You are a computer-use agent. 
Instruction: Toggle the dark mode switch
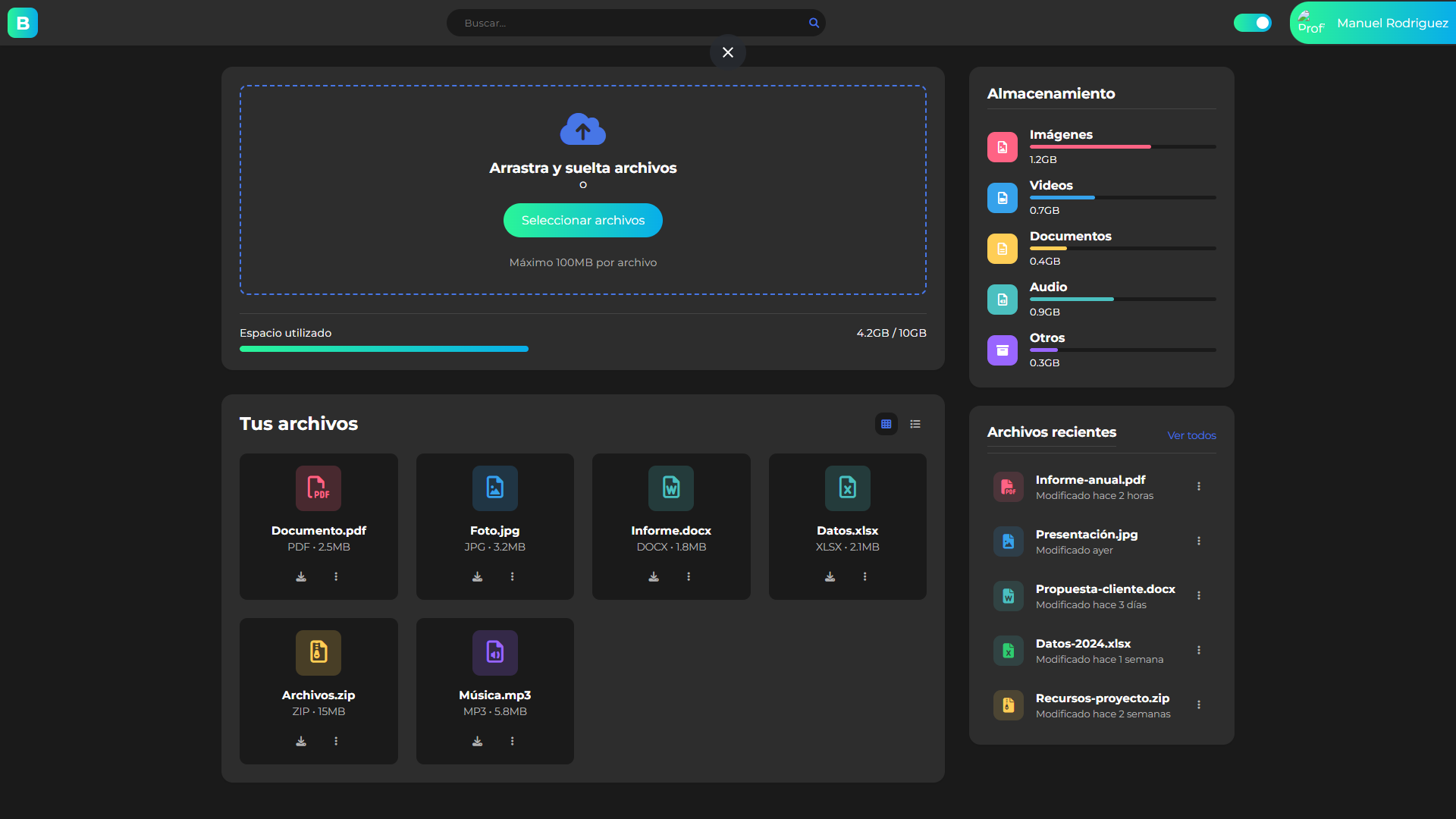pos(1252,23)
